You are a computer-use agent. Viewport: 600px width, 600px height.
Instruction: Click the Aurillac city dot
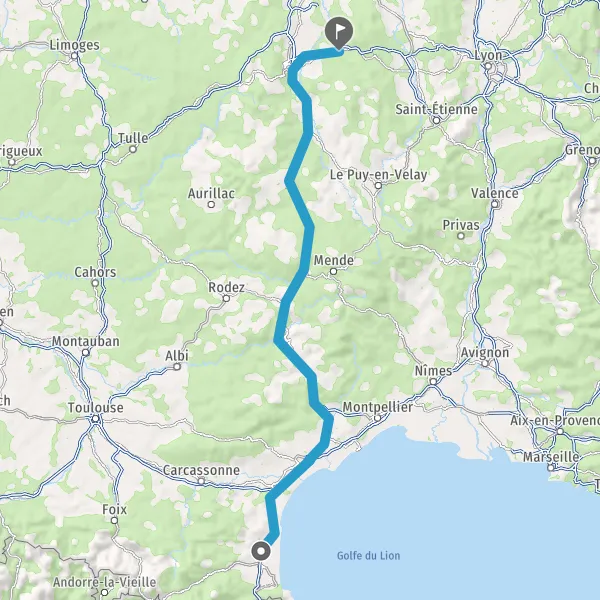pyautogui.click(x=211, y=204)
